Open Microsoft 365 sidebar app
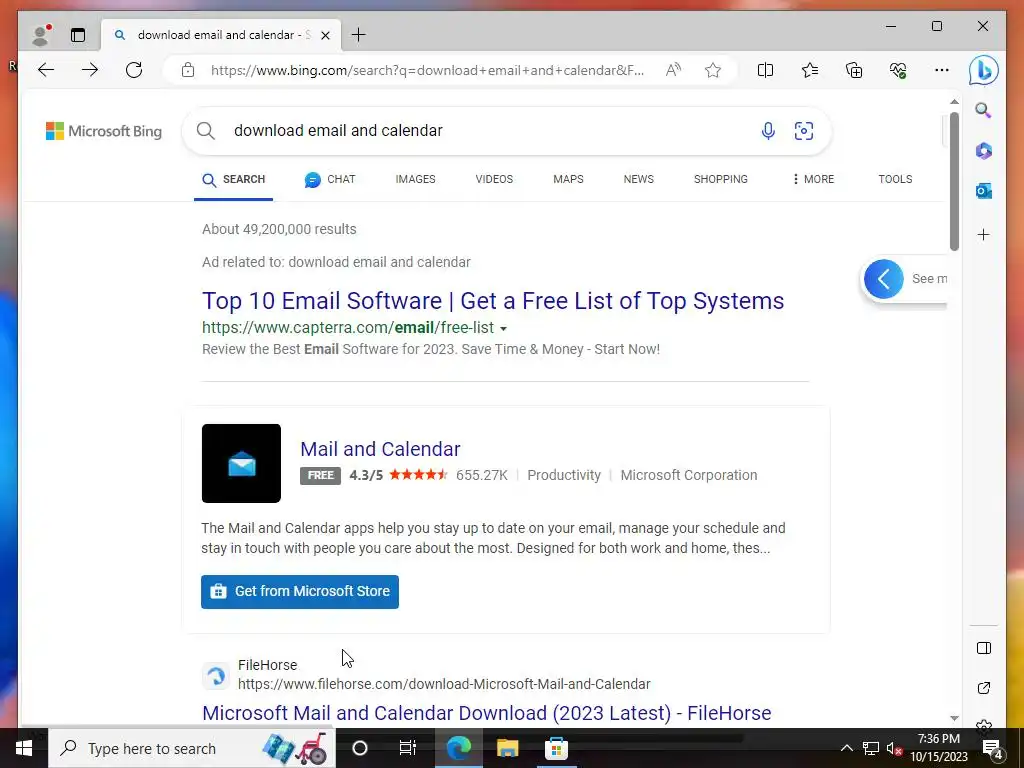1024x768 pixels. 984,151
